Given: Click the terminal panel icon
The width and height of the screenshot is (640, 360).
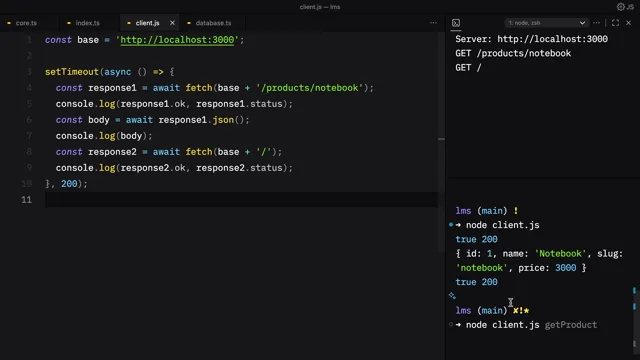Looking at the screenshot, I should 456,23.
